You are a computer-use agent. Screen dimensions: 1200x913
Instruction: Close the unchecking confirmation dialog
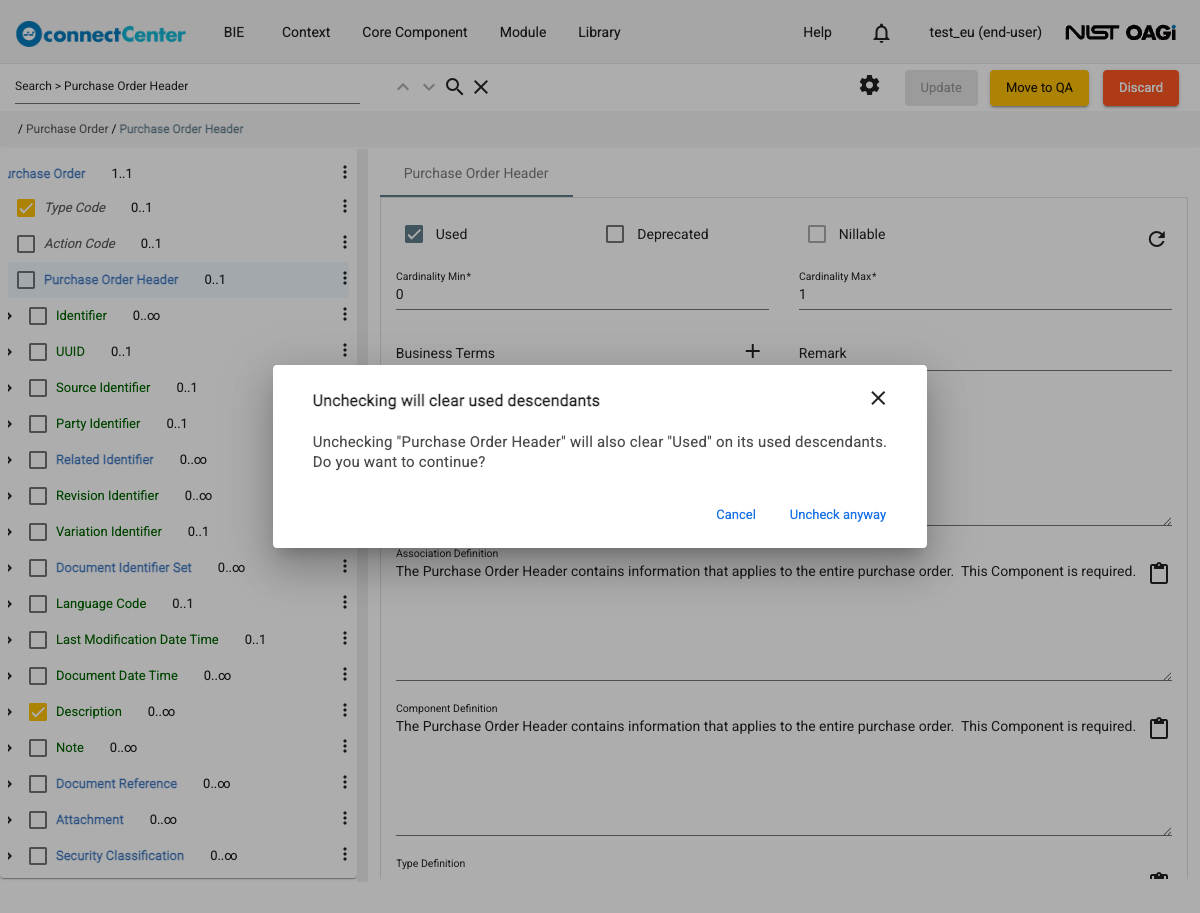coord(878,398)
